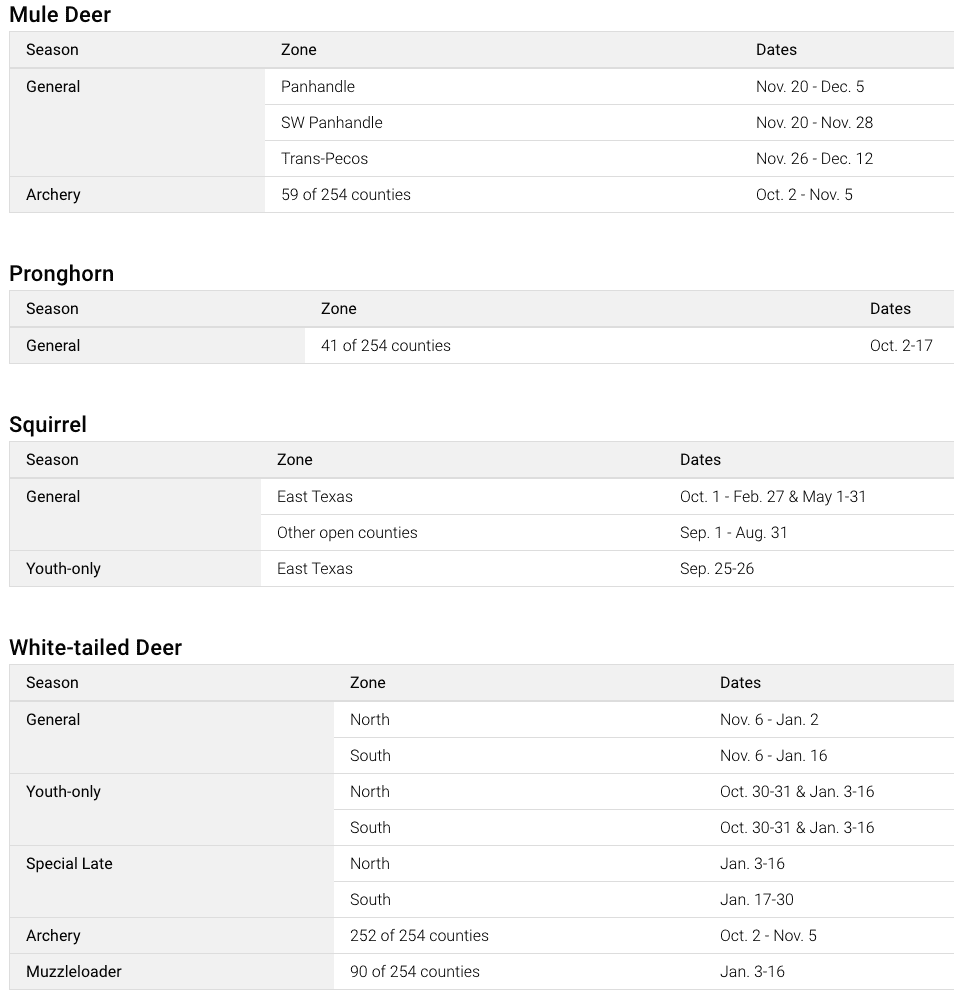Image resolution: width=954 pixels, height=1000 pixels.
Task: Click the Oct. 2-17 pronghorn dates cell
Action: tap(901, 346)
